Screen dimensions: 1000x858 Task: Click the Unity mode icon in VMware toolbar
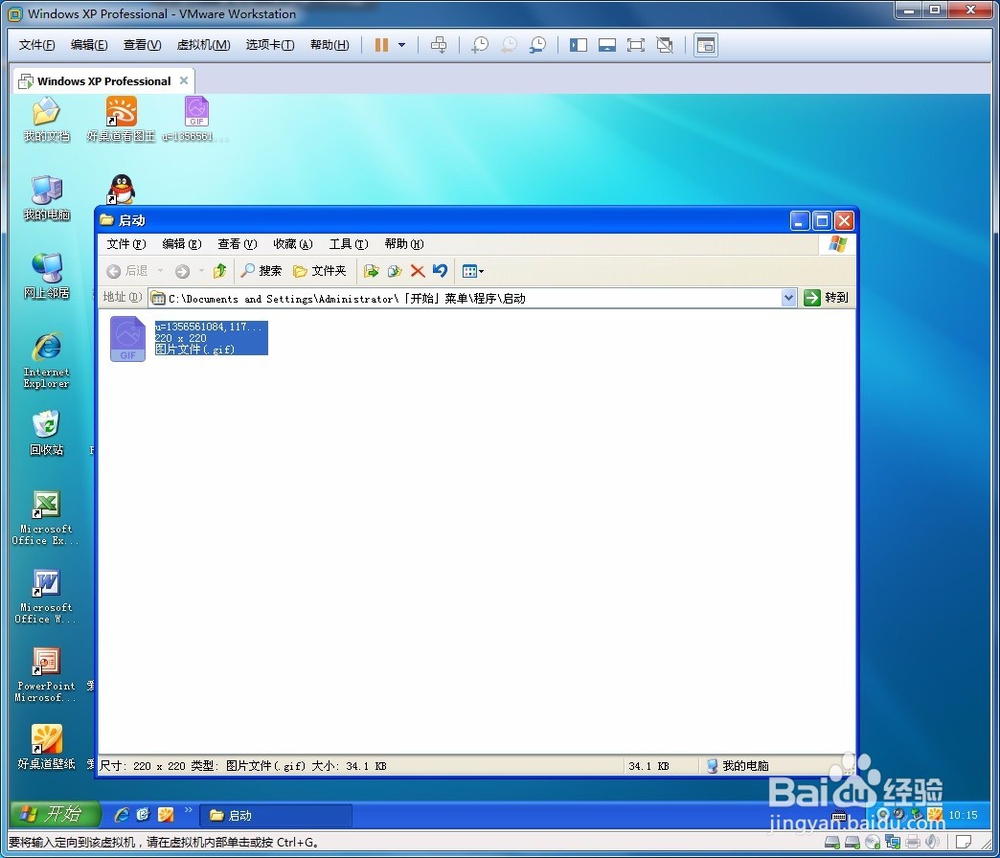click(x=665, y=45)
